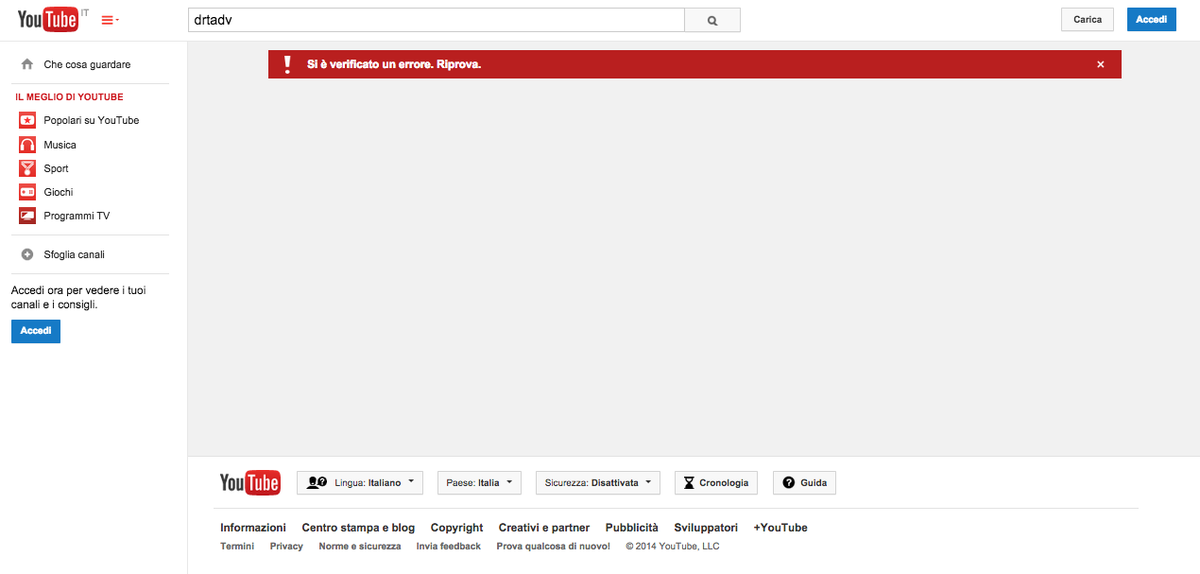Click the gamepad icon for Giochi
Screen dimensions: 1200x574
tap(27, 192)
